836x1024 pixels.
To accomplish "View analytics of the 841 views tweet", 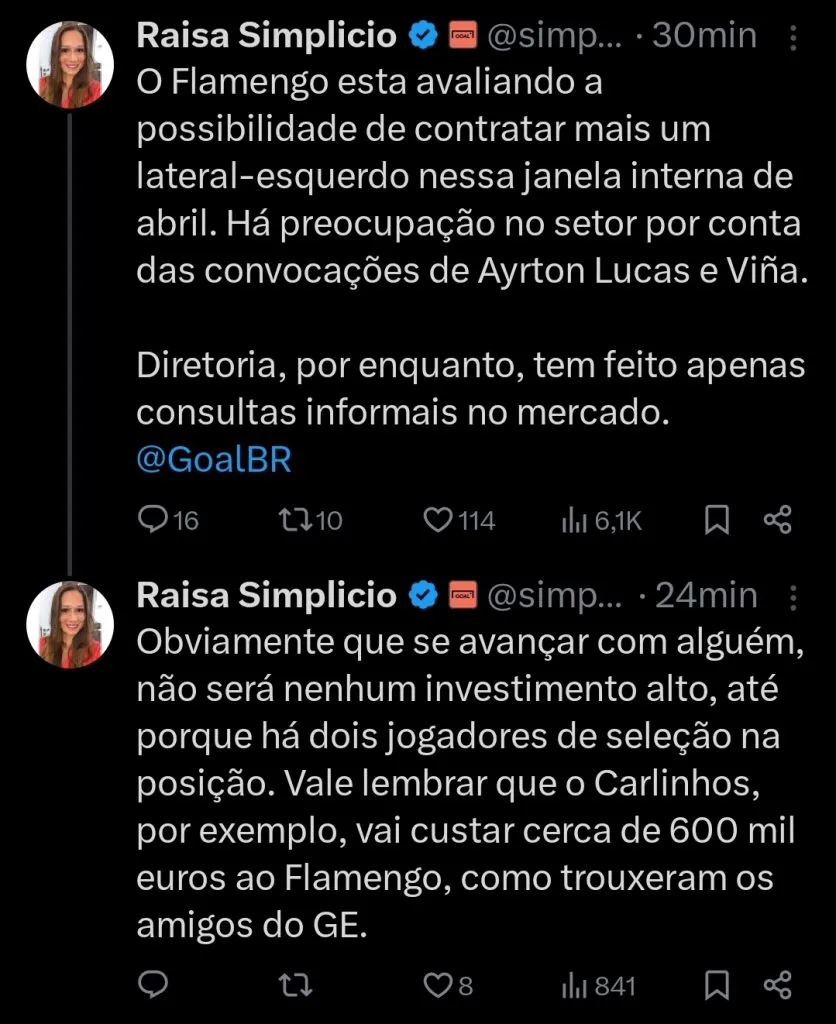I will point(574,986).
